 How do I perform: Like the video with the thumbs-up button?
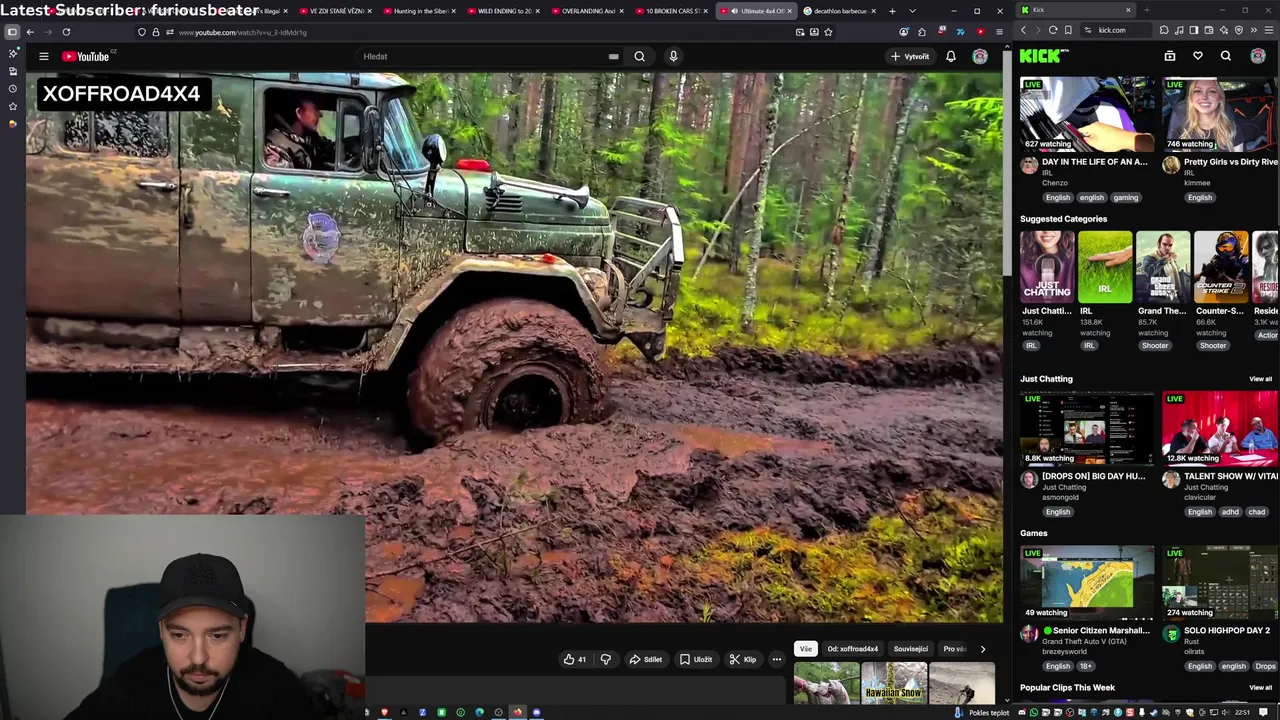click(575, 659)
